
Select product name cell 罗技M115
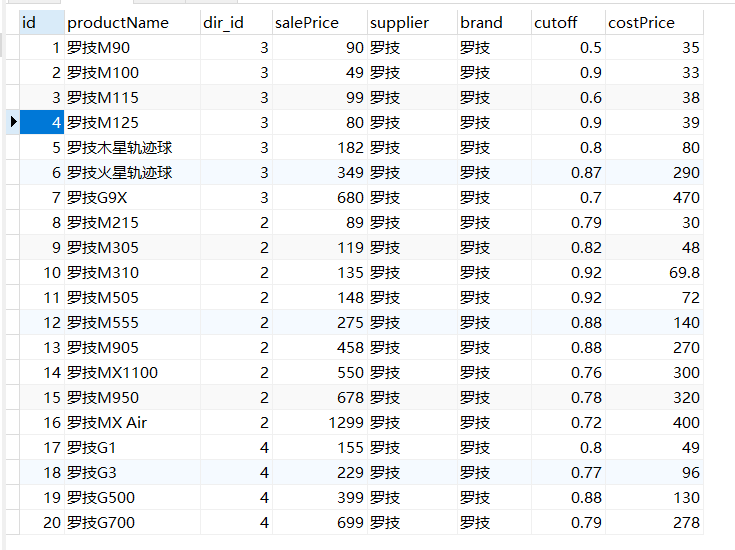click(x=132, y=98)
